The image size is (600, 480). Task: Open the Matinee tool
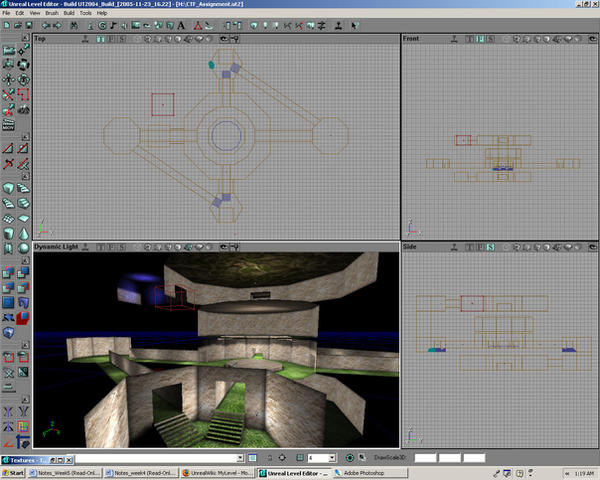pos(8,124)
